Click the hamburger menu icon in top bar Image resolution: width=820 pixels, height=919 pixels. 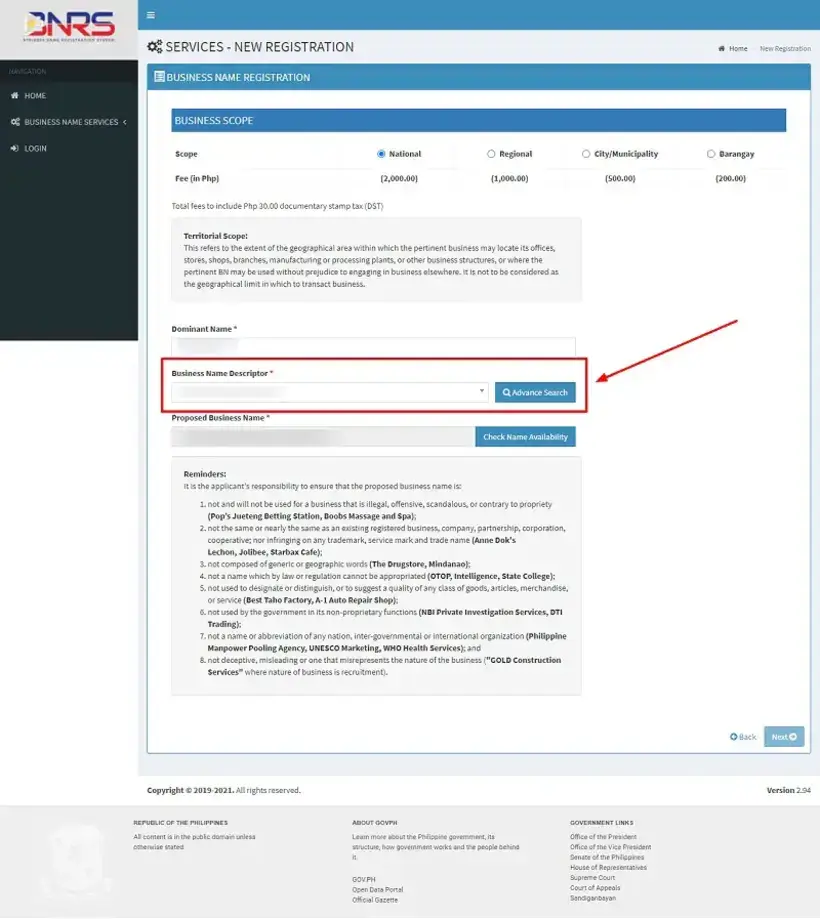click(151, 15)
